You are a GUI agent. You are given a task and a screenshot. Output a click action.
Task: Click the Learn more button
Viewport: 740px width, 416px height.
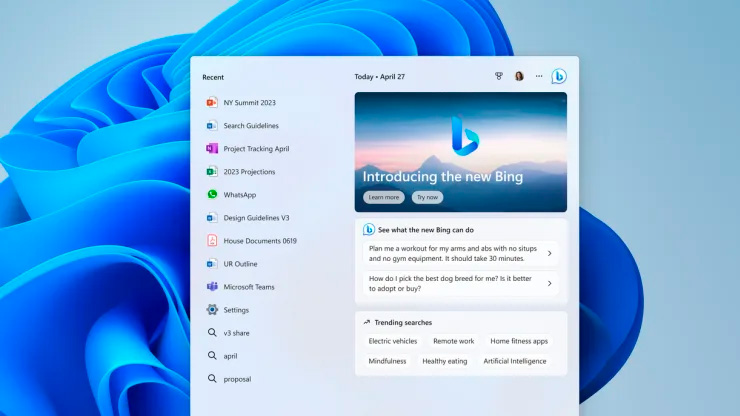pos(384,197)
